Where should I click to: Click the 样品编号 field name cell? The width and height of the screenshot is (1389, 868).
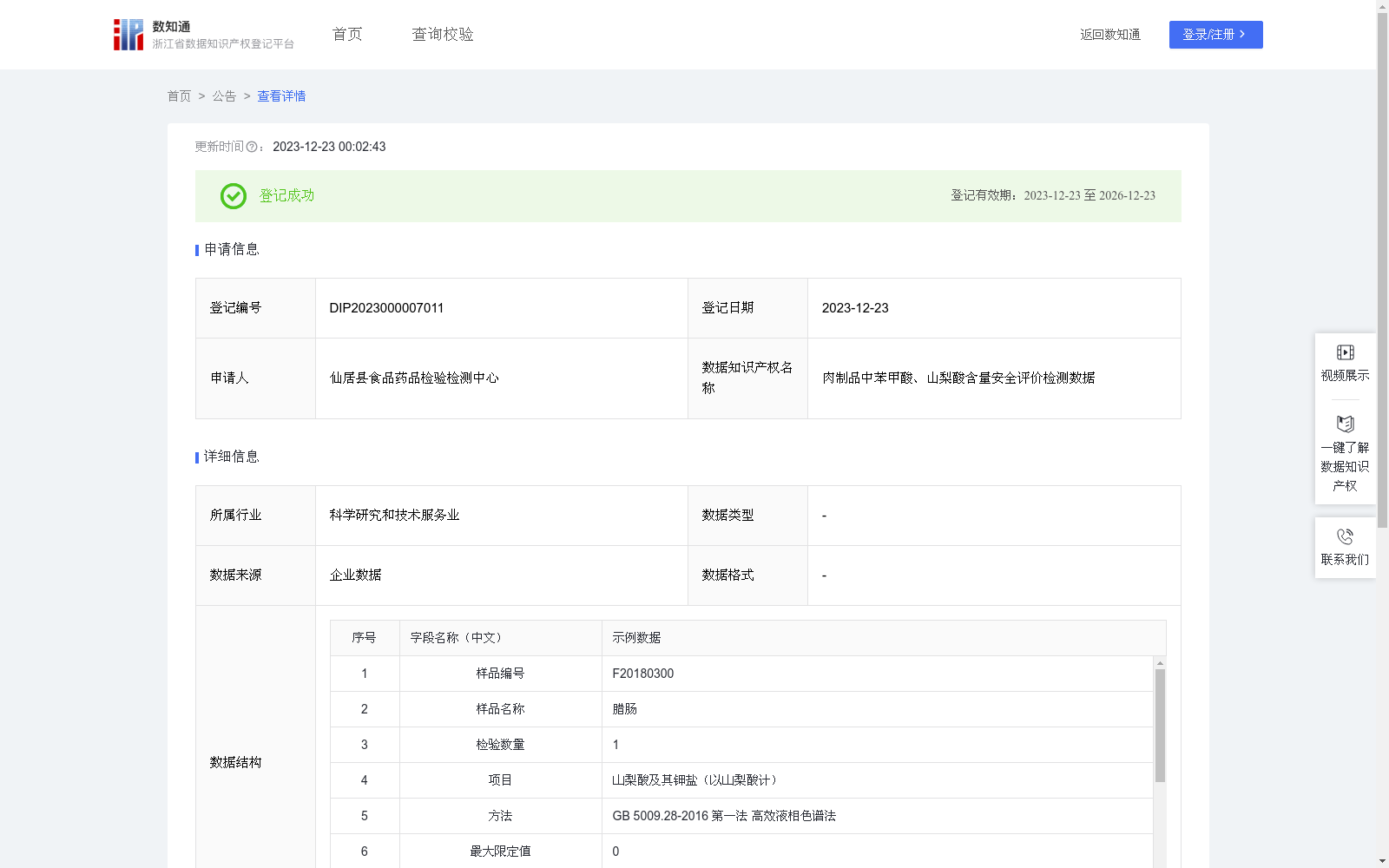pos(501,674)
